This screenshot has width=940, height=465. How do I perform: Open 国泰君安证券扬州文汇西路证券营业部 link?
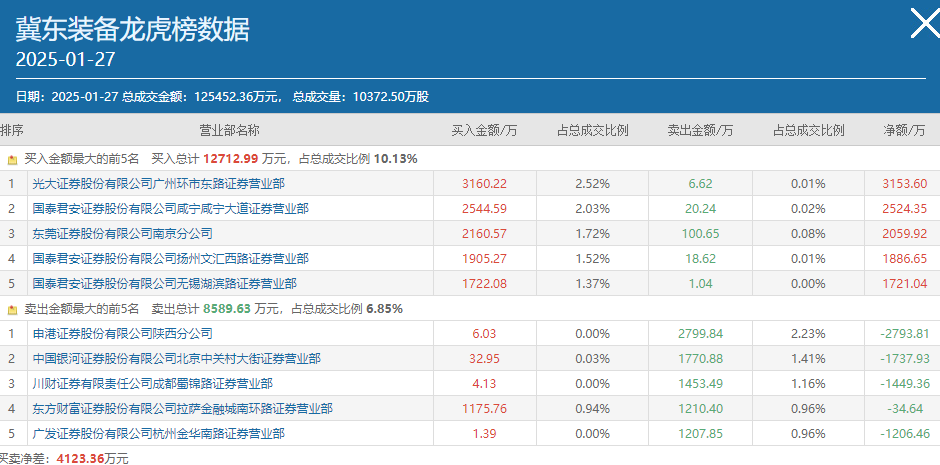coord(171,259)
